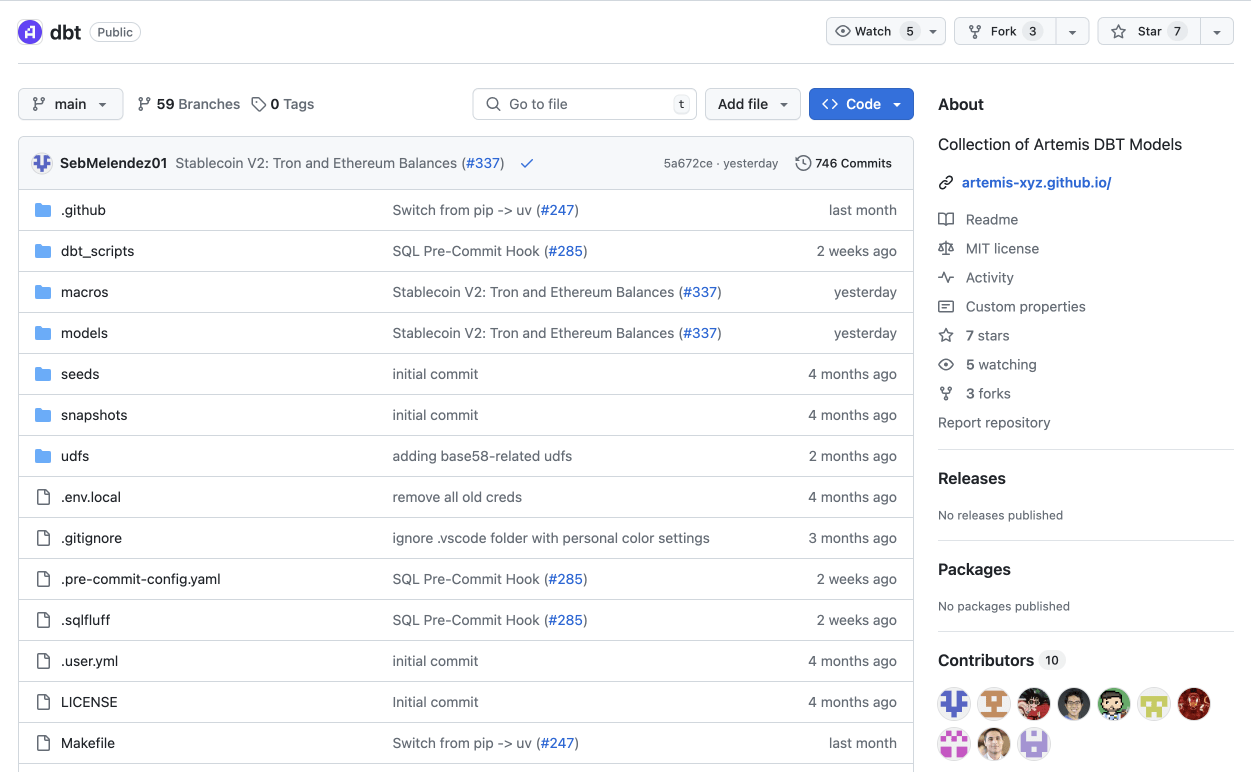Open commit hash 5a672ce
This screenshot has width=1251, height=772.
688,164
